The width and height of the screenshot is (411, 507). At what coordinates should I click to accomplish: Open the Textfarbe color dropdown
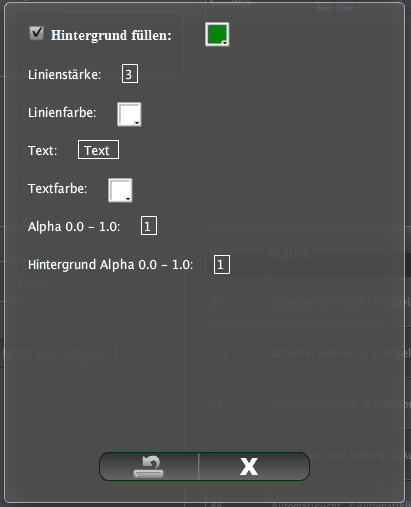click(x=120, y=190)
